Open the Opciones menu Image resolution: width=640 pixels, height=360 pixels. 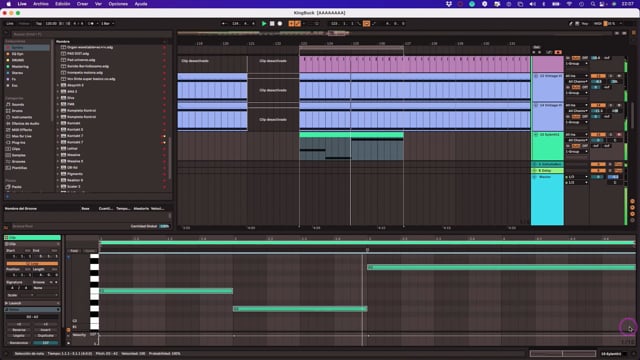[118, 4]
